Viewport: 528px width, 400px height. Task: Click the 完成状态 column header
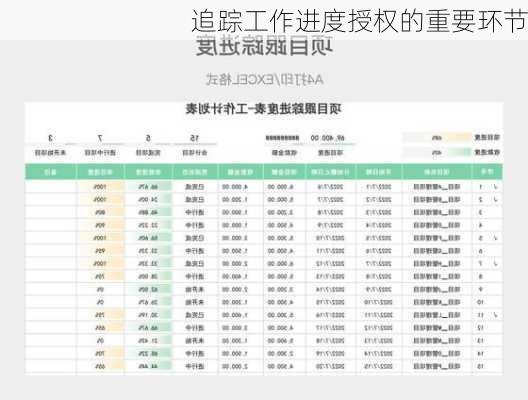coord(195,172)
